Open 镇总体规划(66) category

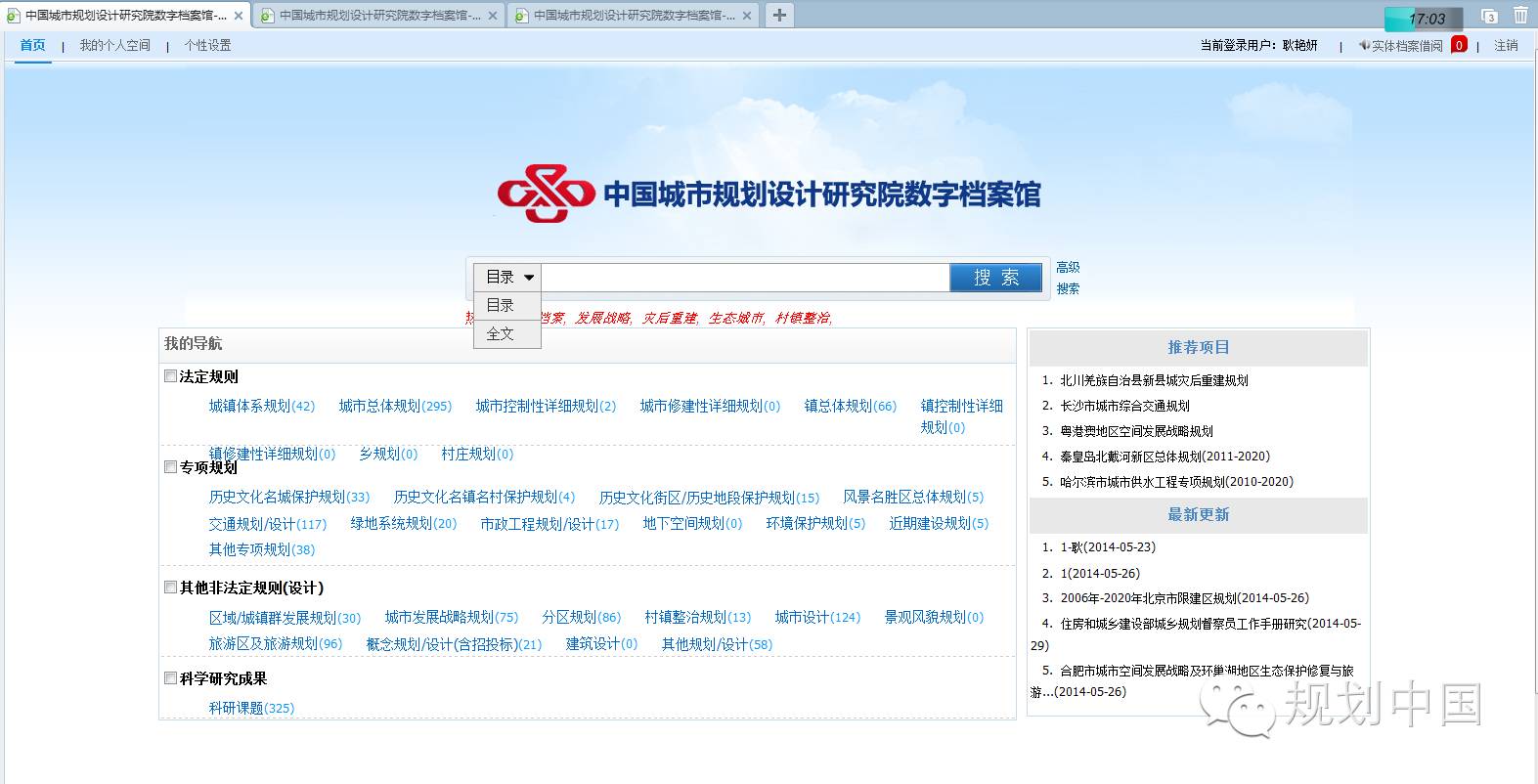coord(850,406)
